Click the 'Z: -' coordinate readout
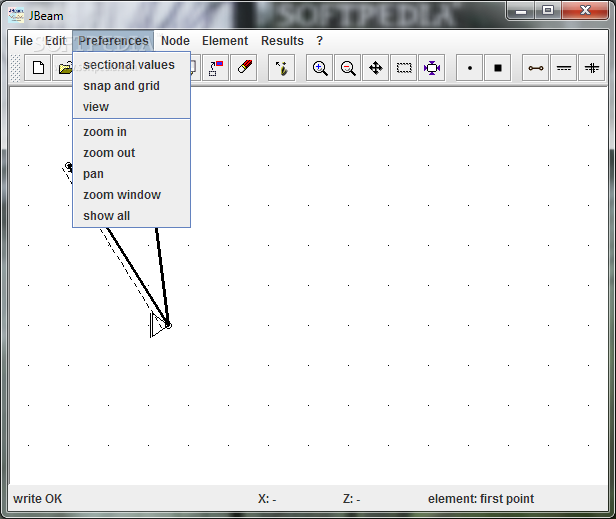This screenshot has width=616, height=519. [352, 499]
